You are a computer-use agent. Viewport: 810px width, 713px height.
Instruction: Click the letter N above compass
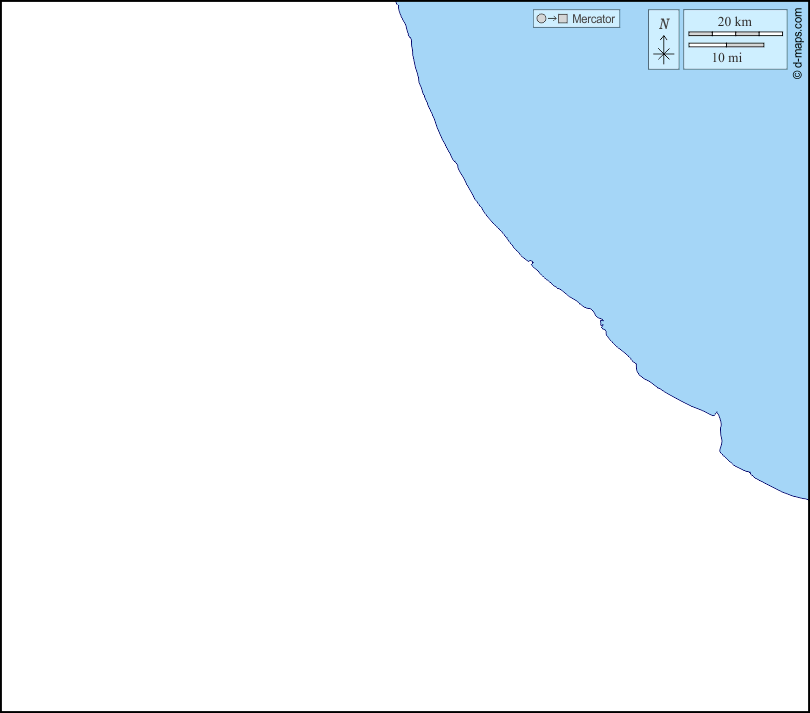point(664,24)
